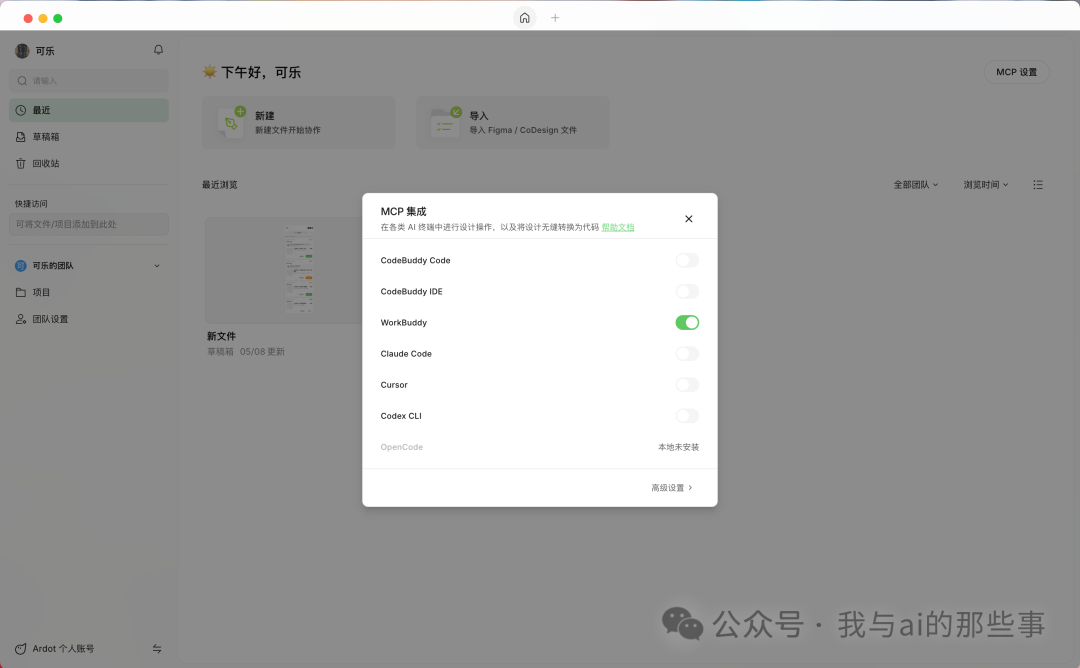The width and height of the screenshot is (1080, 668).
Task: Click the 快捷访问 drop area
Action: click(x=89, y=225)
